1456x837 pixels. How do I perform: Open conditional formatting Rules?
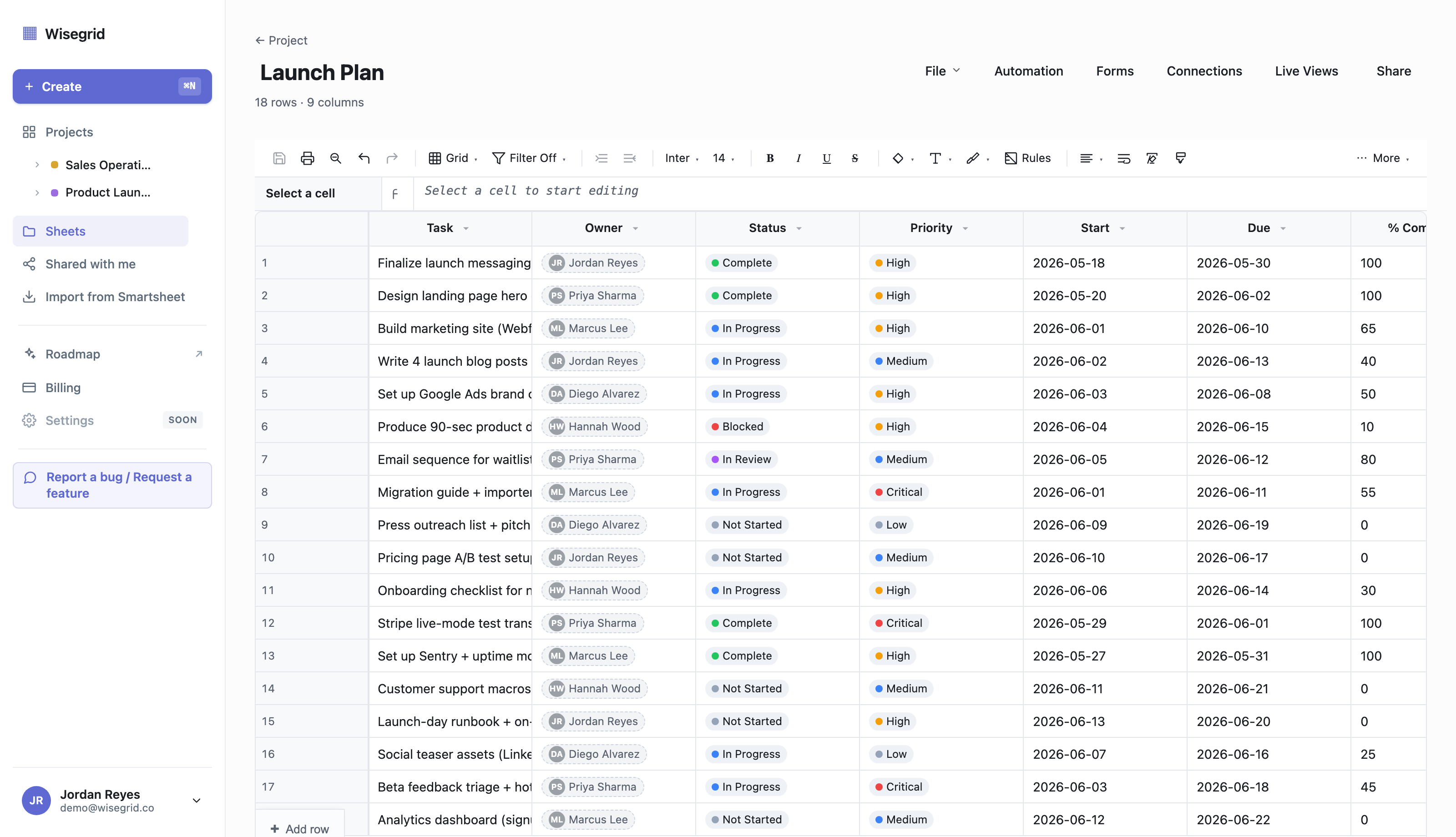coord(1027,158)
